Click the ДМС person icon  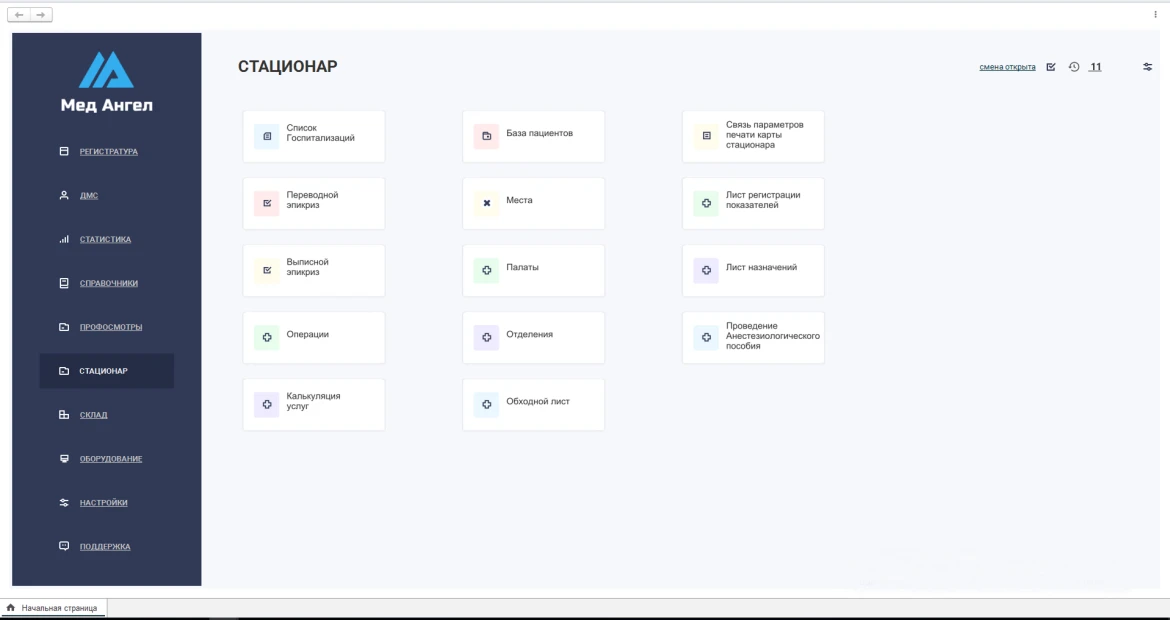coord(64,195)
